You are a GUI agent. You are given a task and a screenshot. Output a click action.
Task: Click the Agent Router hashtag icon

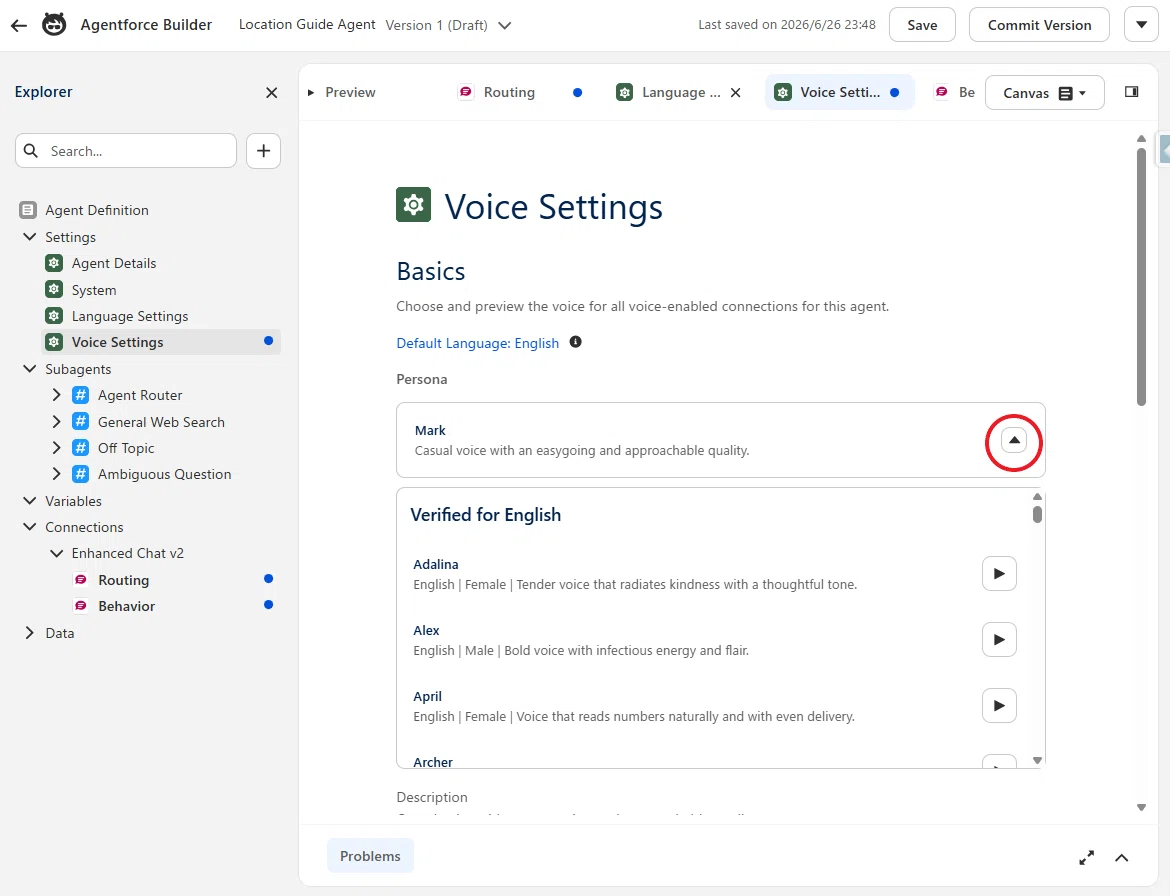pos(81,395)
